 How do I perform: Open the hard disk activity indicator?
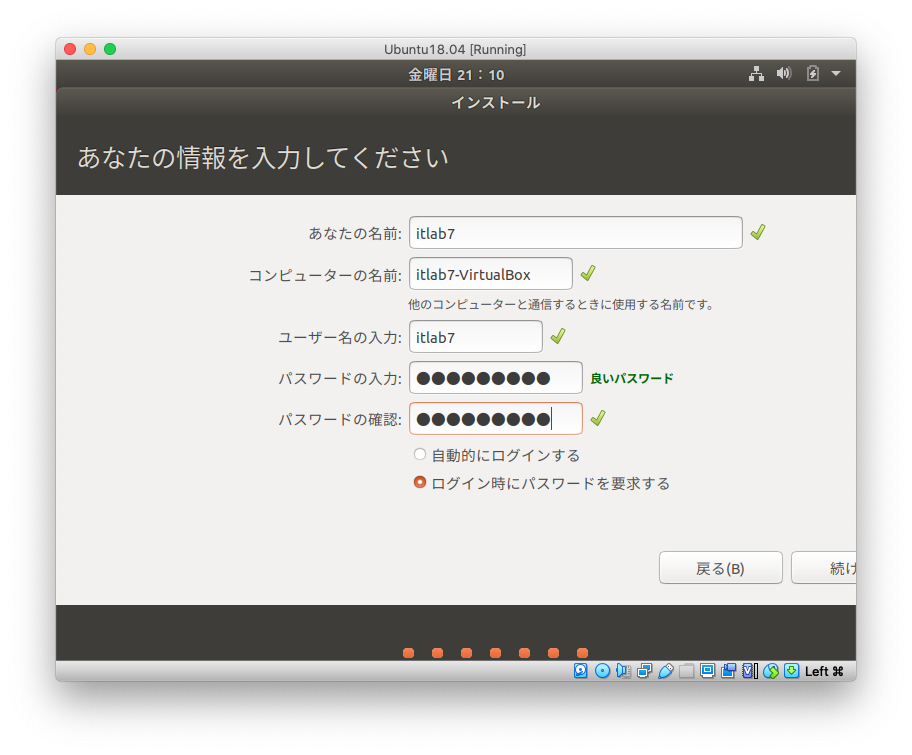(x=580, y=671)
